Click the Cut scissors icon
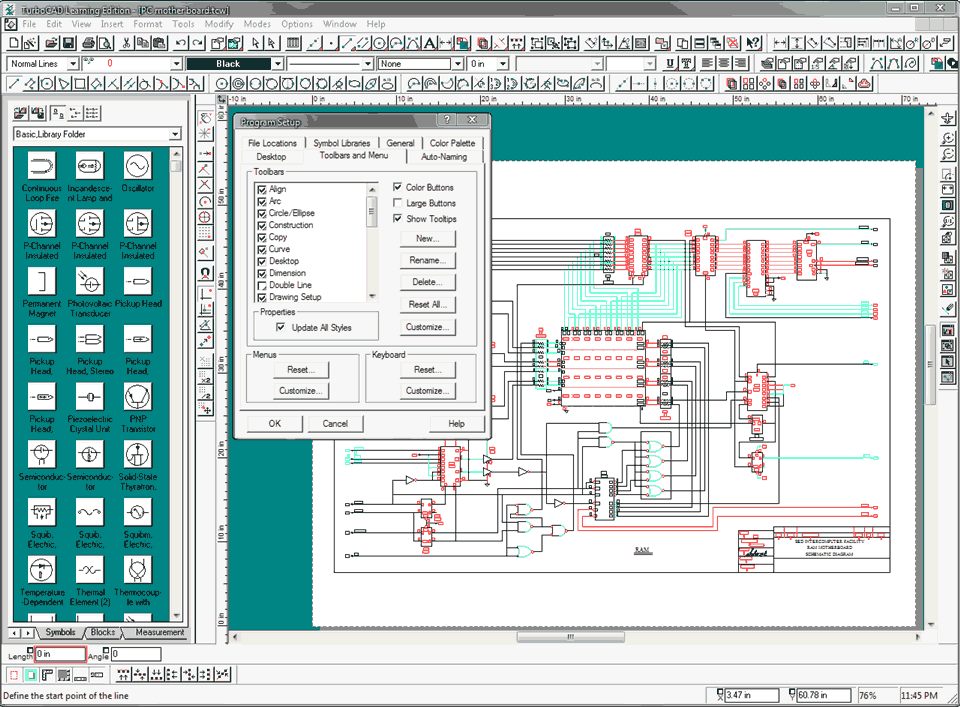Screen dimensions: 960x707 pyautogui.click(x=128, y=44)
